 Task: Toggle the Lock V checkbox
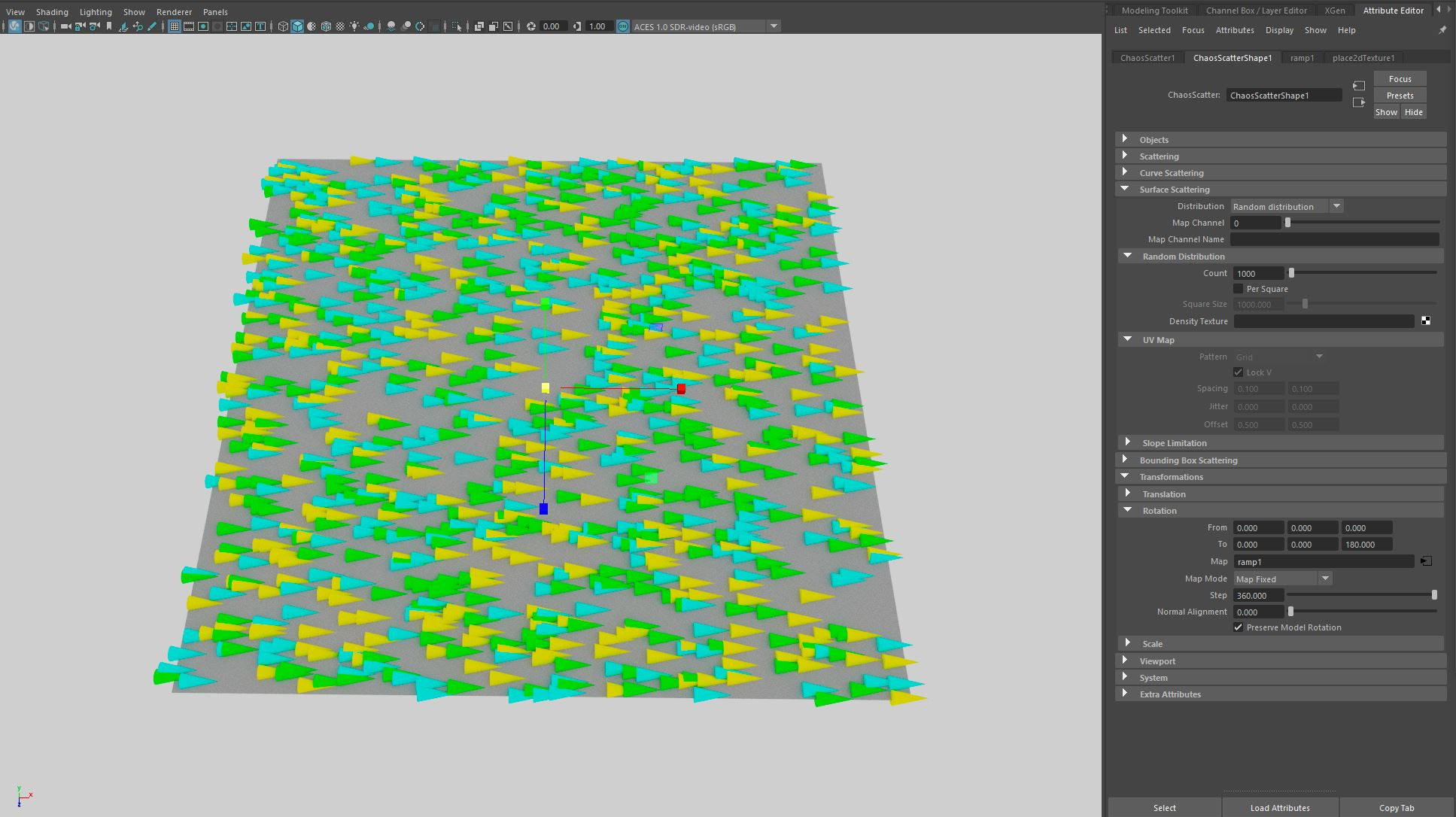click(1239, 372)
